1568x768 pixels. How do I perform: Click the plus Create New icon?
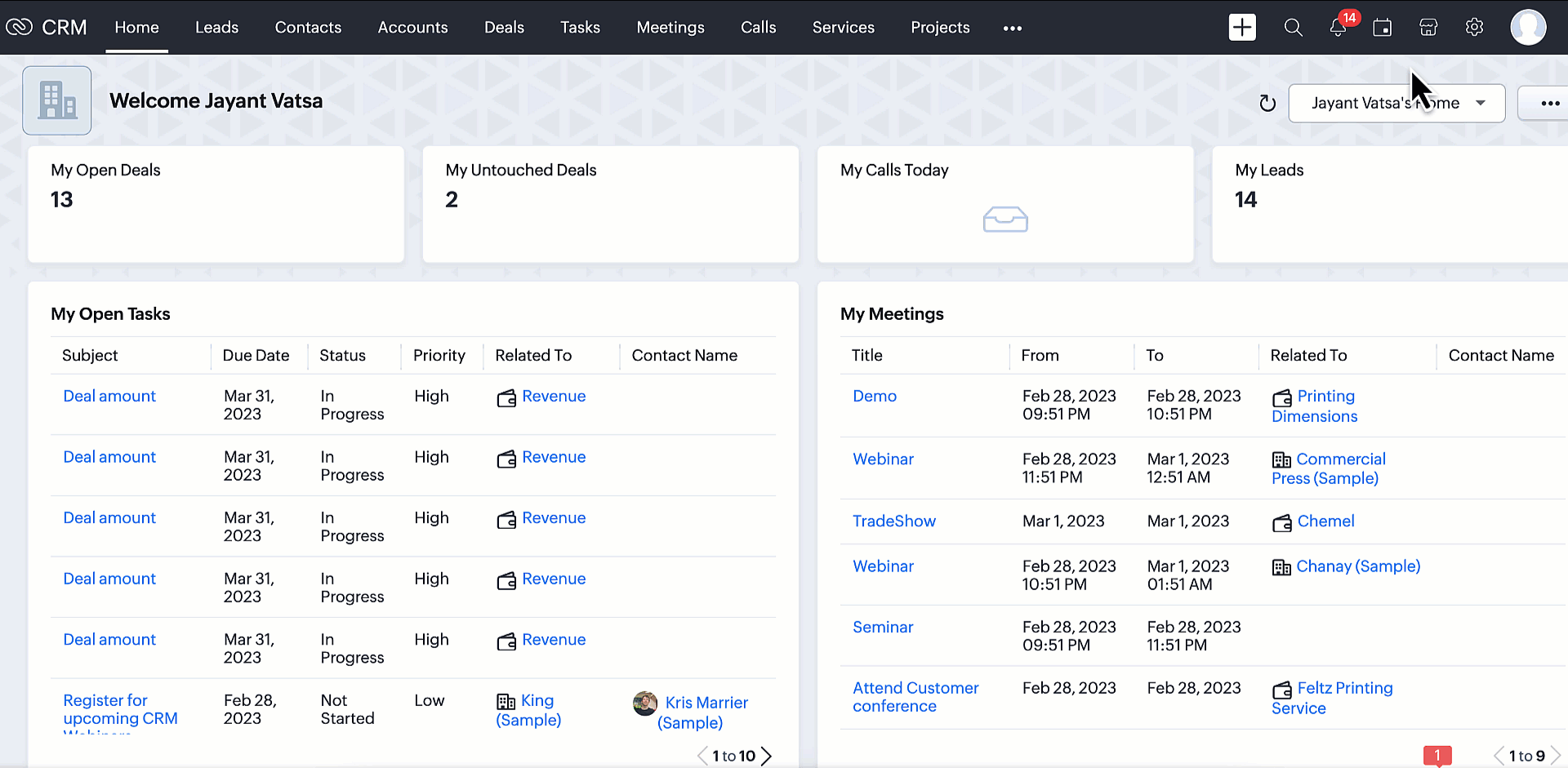pos(1241,27)
